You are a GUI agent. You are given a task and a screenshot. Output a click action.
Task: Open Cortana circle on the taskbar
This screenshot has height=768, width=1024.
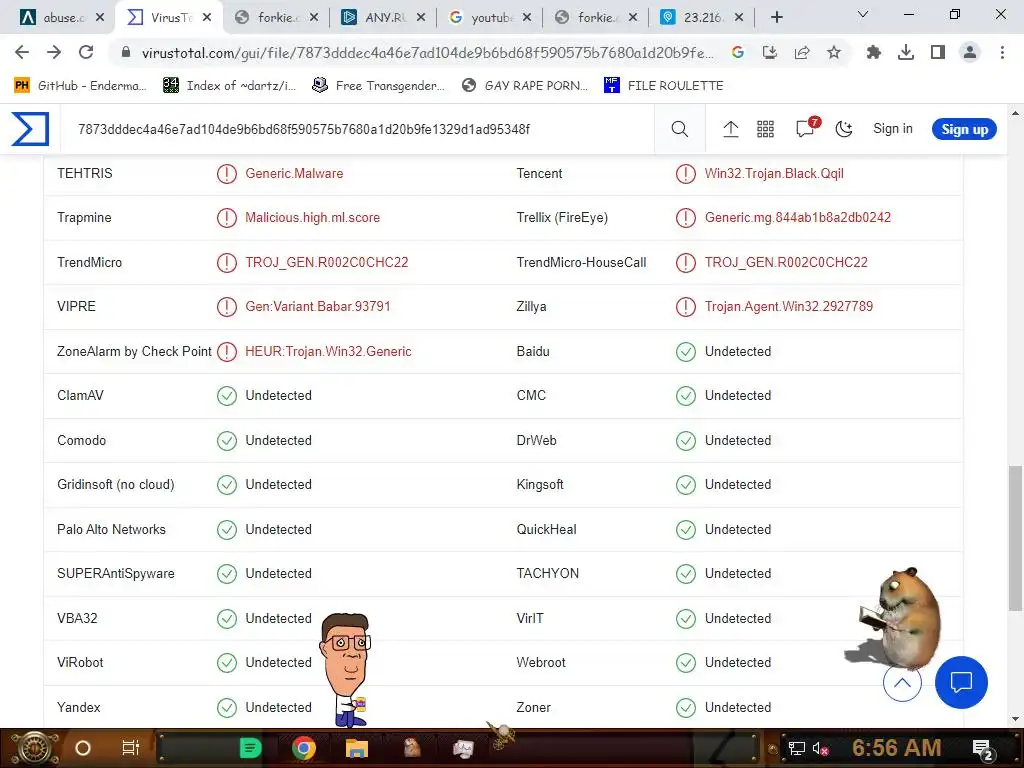pyautogui.click(x=83, y=748)
